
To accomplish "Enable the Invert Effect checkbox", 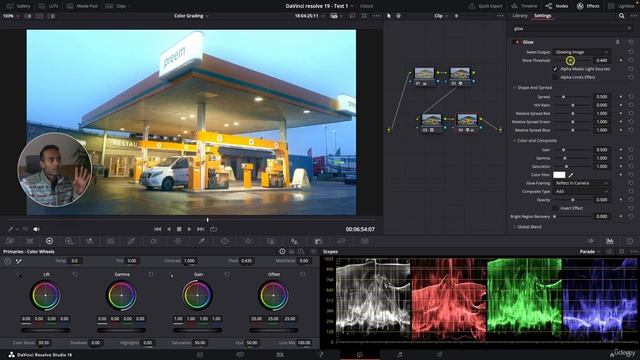I will click(555, 208).
